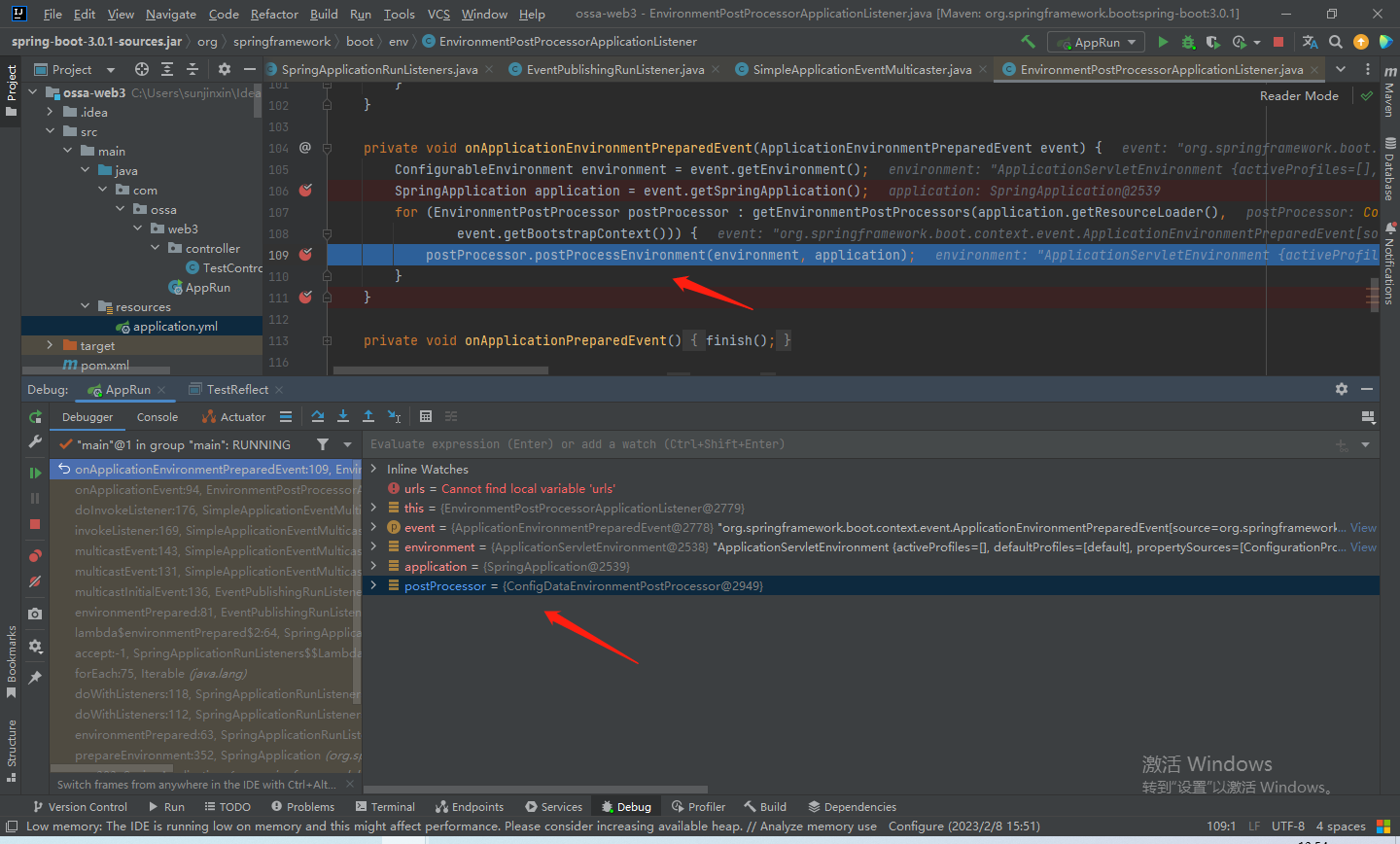Viewport: 1400px width, 844px height.
Task: Click the Step Out debugger icon
Action: [368, 416]
